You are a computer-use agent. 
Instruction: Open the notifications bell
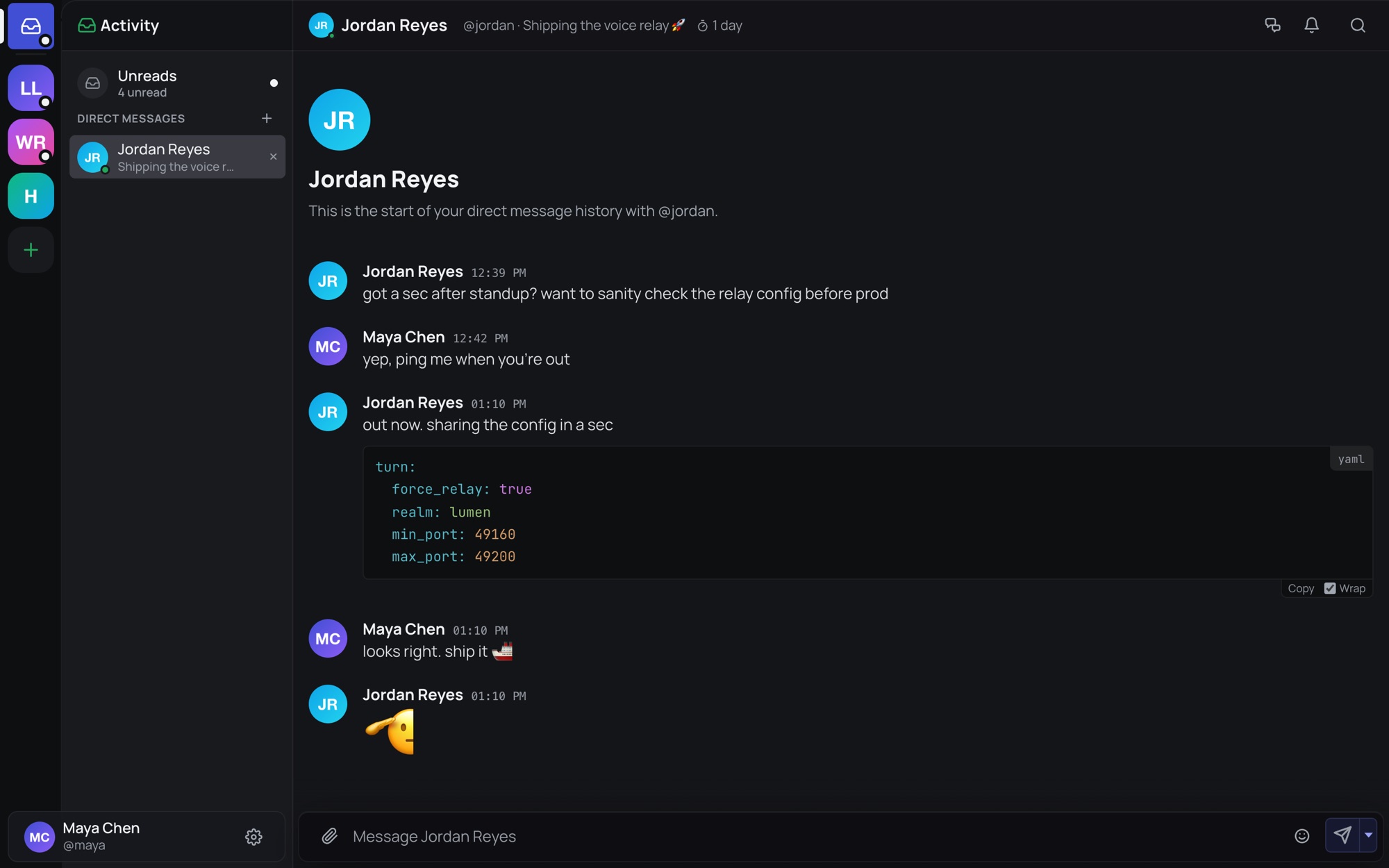(1311, 26)
